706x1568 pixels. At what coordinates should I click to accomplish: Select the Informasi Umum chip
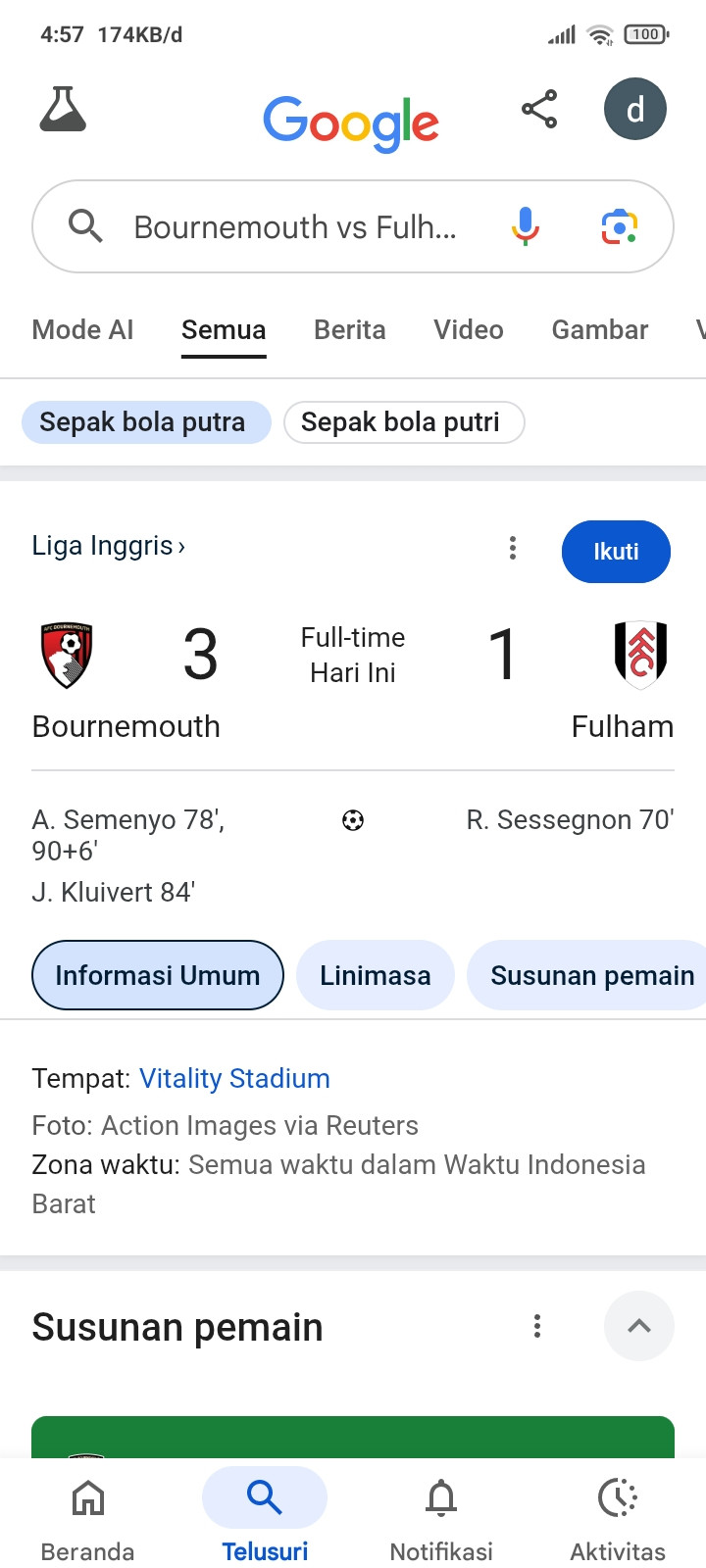(158, 975)
